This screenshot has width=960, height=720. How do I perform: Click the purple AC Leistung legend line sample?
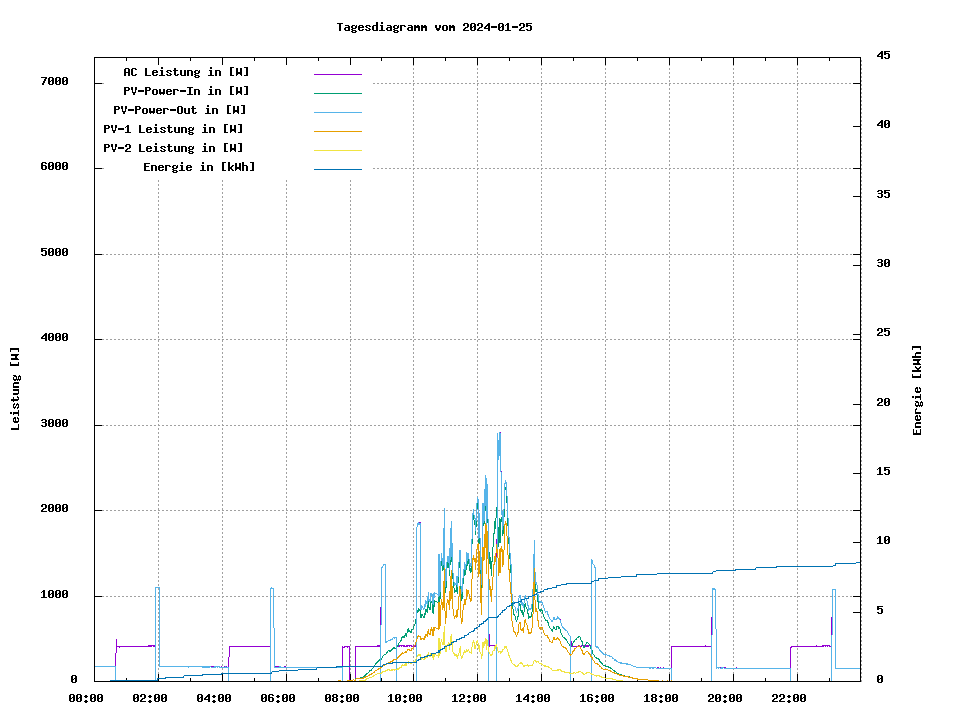[x=337, y=73]
